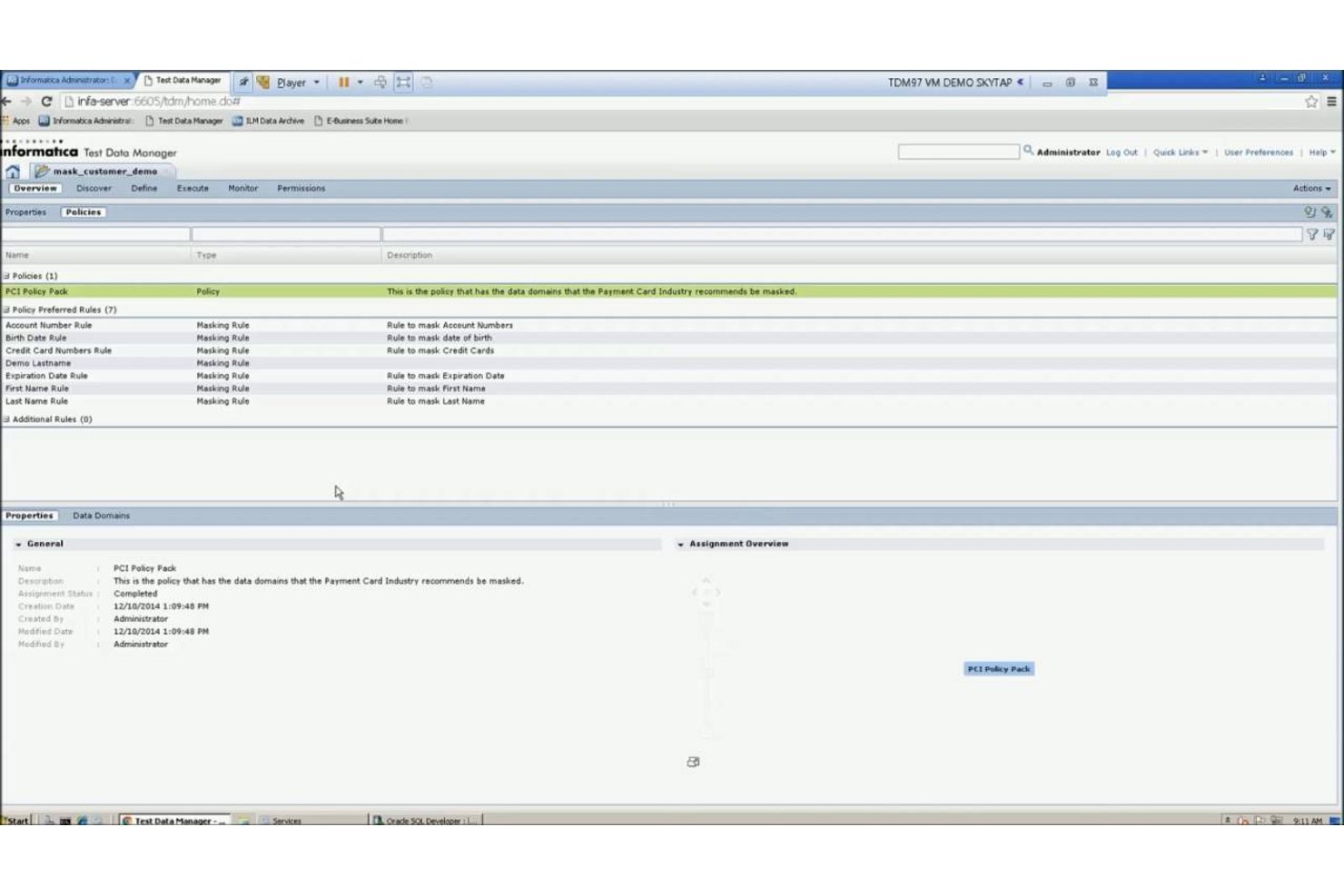
Task: Bookmark page with the star icon
Action: point(1311,102)
